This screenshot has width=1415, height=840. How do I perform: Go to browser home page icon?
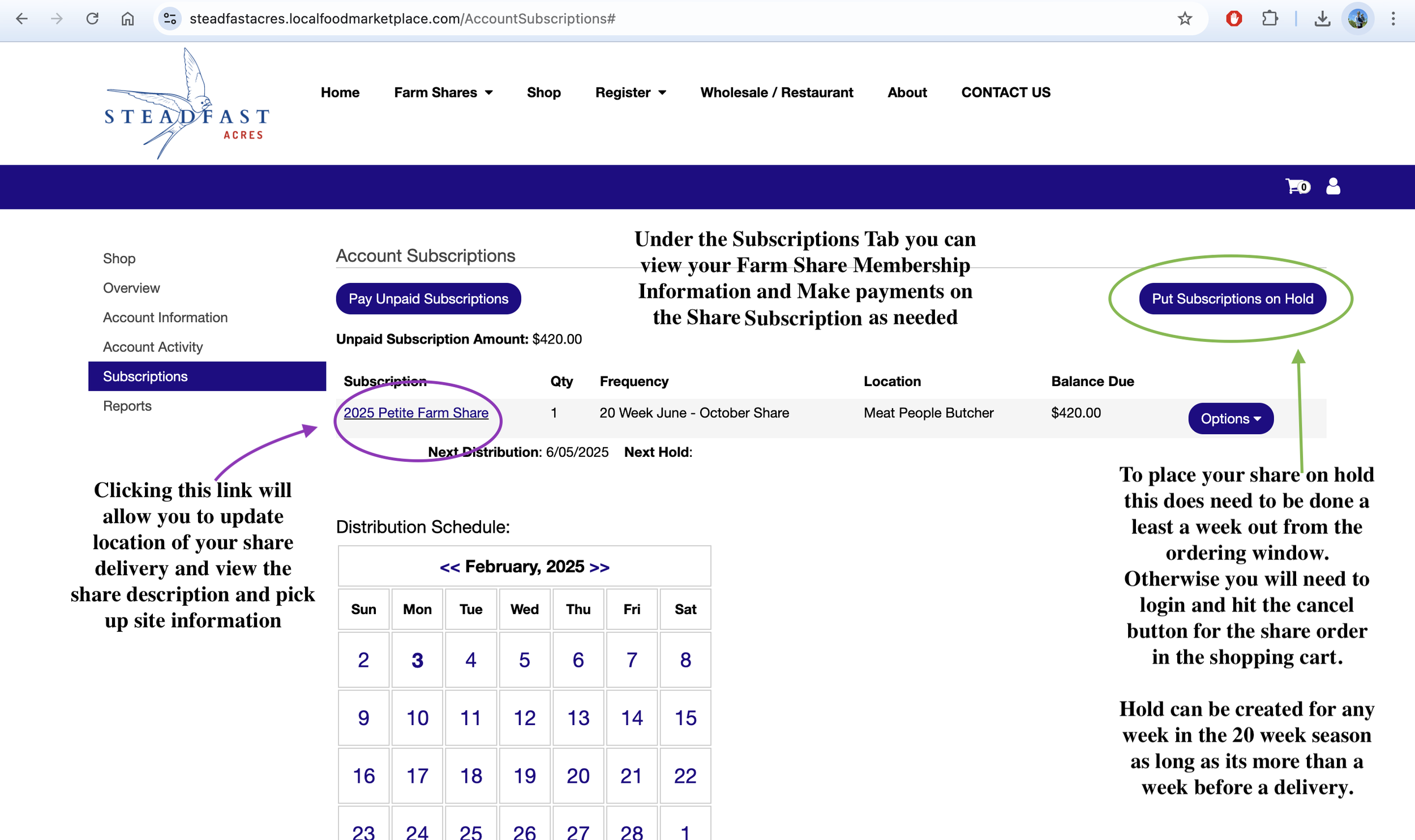click(x=127, y=19)
